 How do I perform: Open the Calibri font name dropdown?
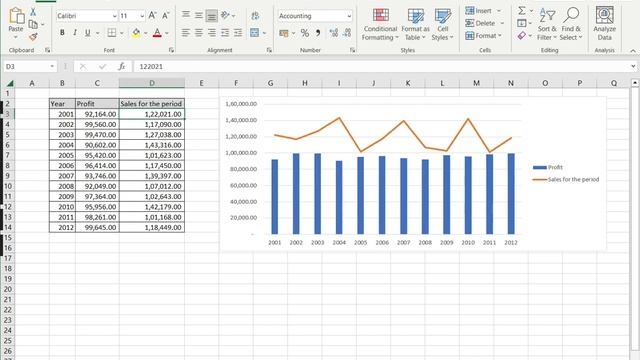pos(114,16)
